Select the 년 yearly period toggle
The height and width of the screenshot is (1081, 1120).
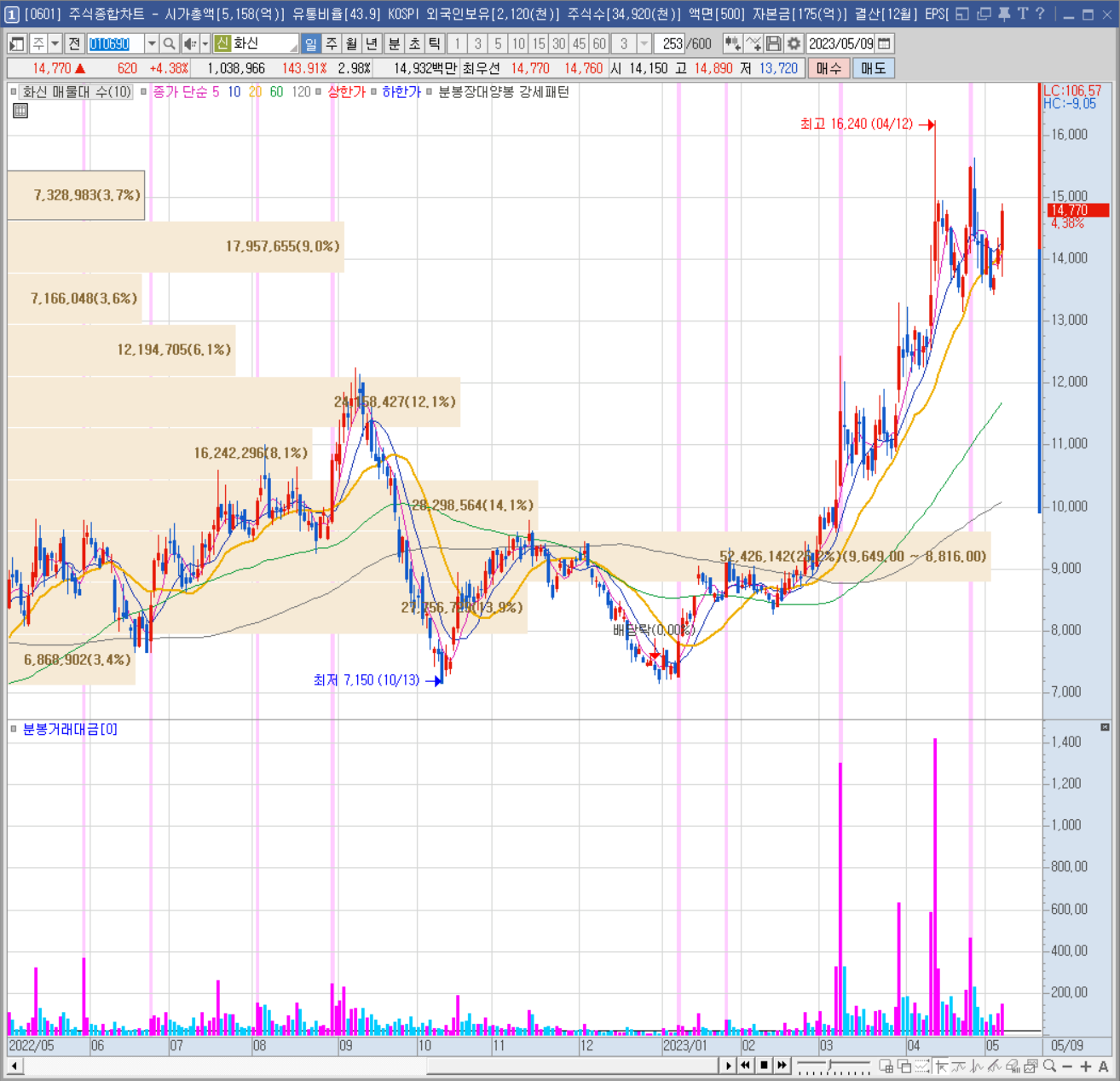tap(372, 43)
